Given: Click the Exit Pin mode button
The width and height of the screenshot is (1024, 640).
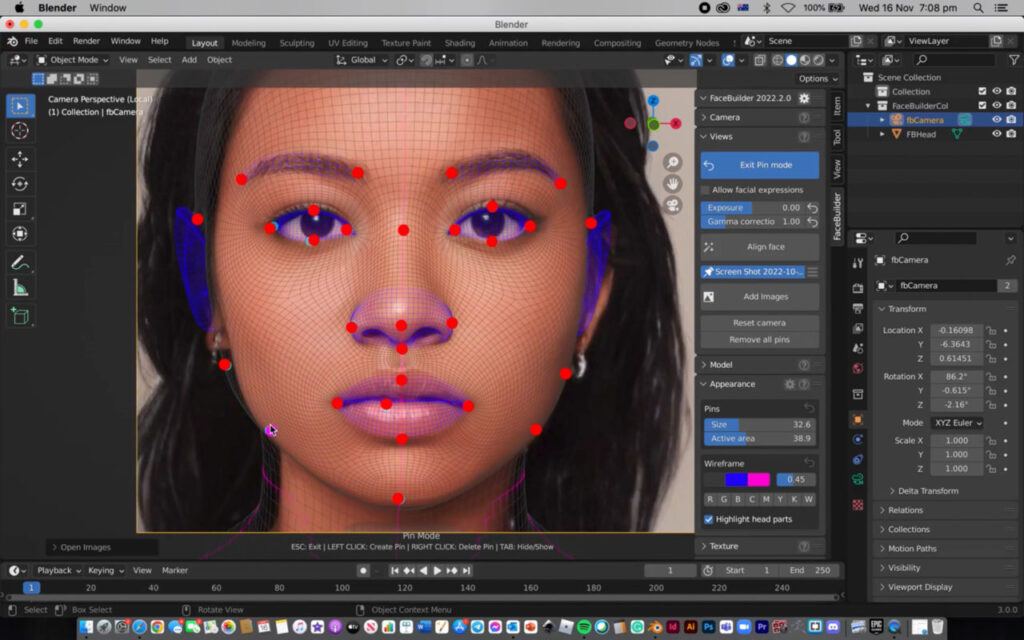Looking at the screenshot, I should click(x=760, y=165).
